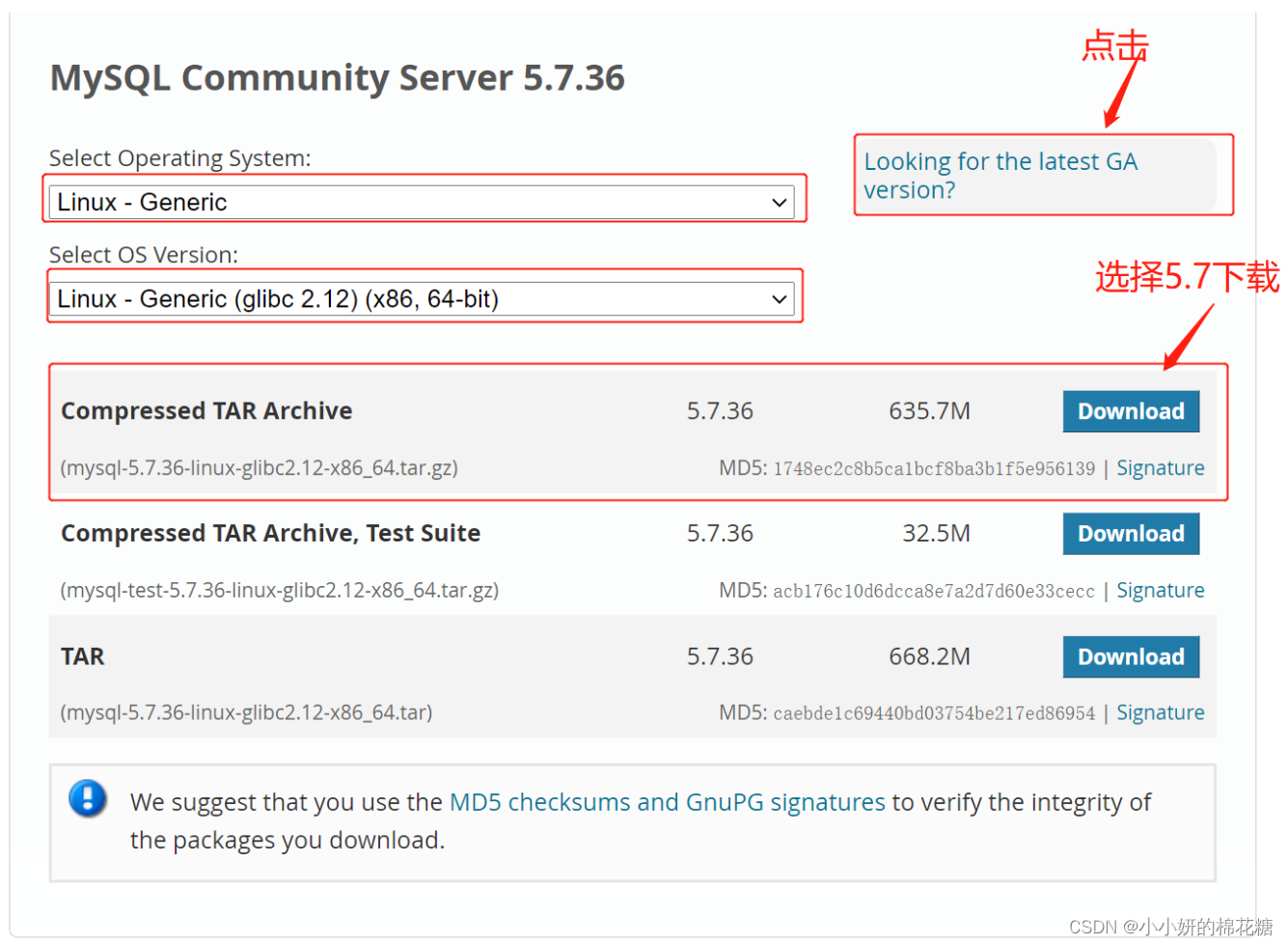Select the TAR row title
The image size is (1288, 945).
[82, 656]
